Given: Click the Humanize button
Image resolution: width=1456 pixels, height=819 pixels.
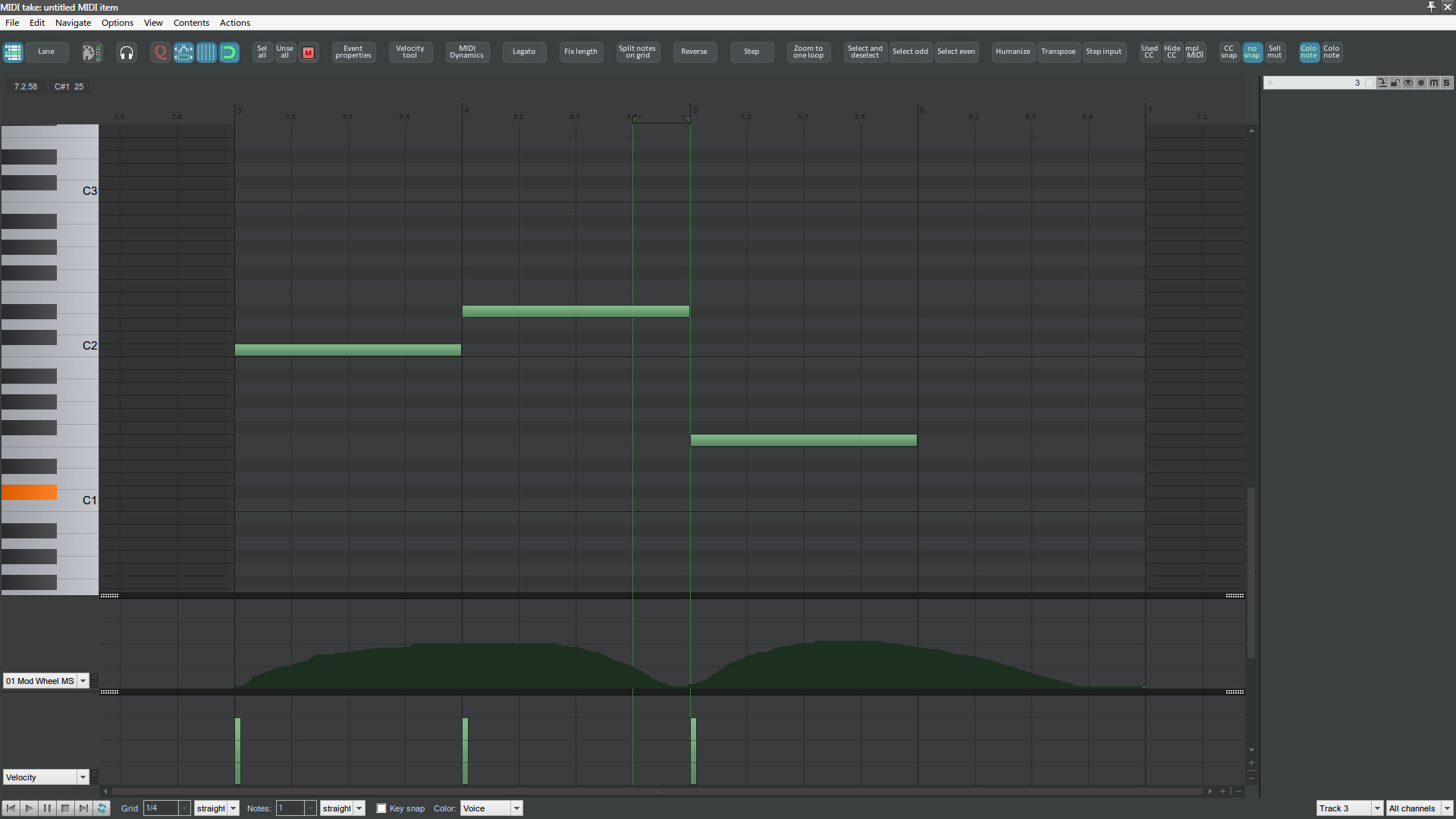Looking at the screenshot, I should [x=1012, y=52].
